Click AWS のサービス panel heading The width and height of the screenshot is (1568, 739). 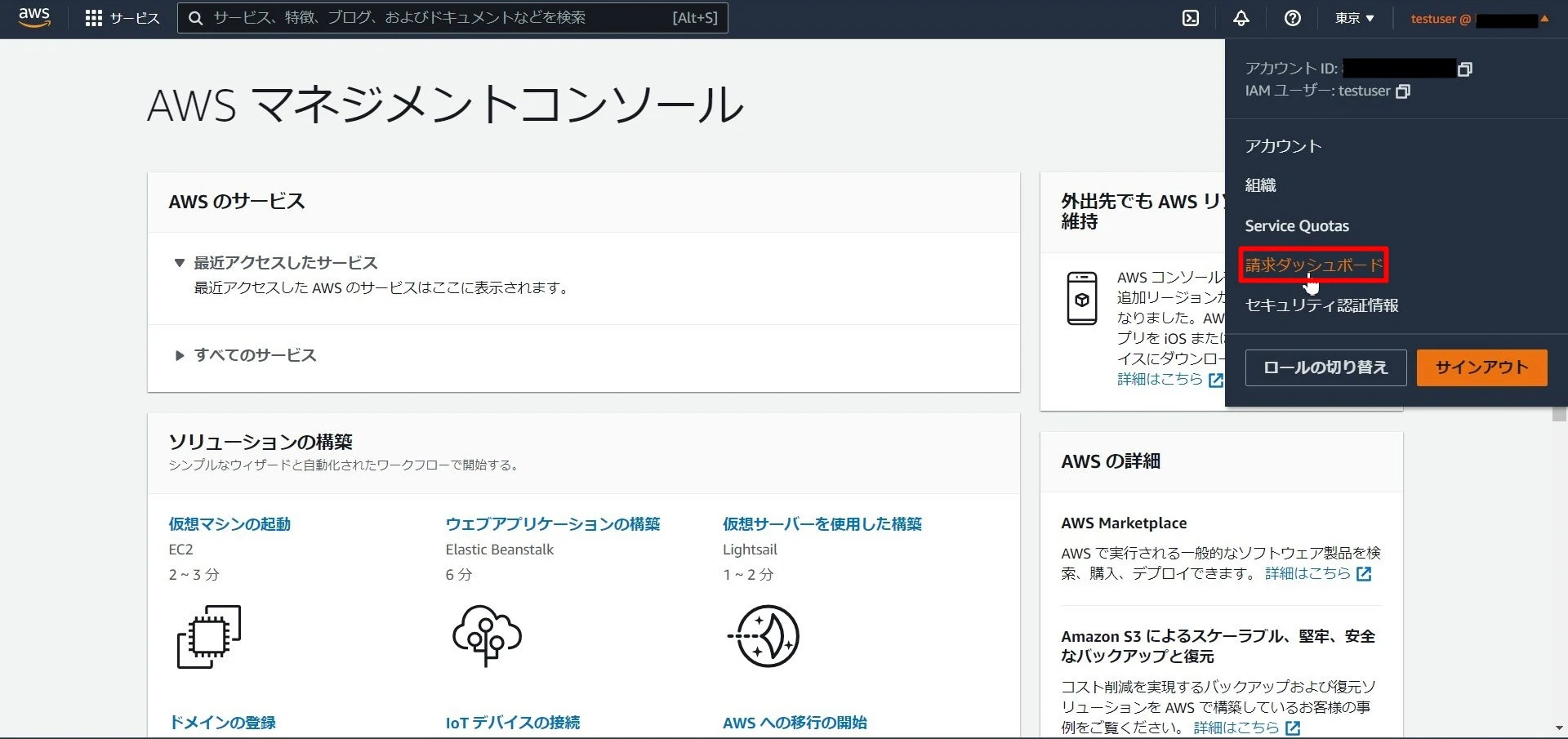pyautogui.click(x=237, y=202)
